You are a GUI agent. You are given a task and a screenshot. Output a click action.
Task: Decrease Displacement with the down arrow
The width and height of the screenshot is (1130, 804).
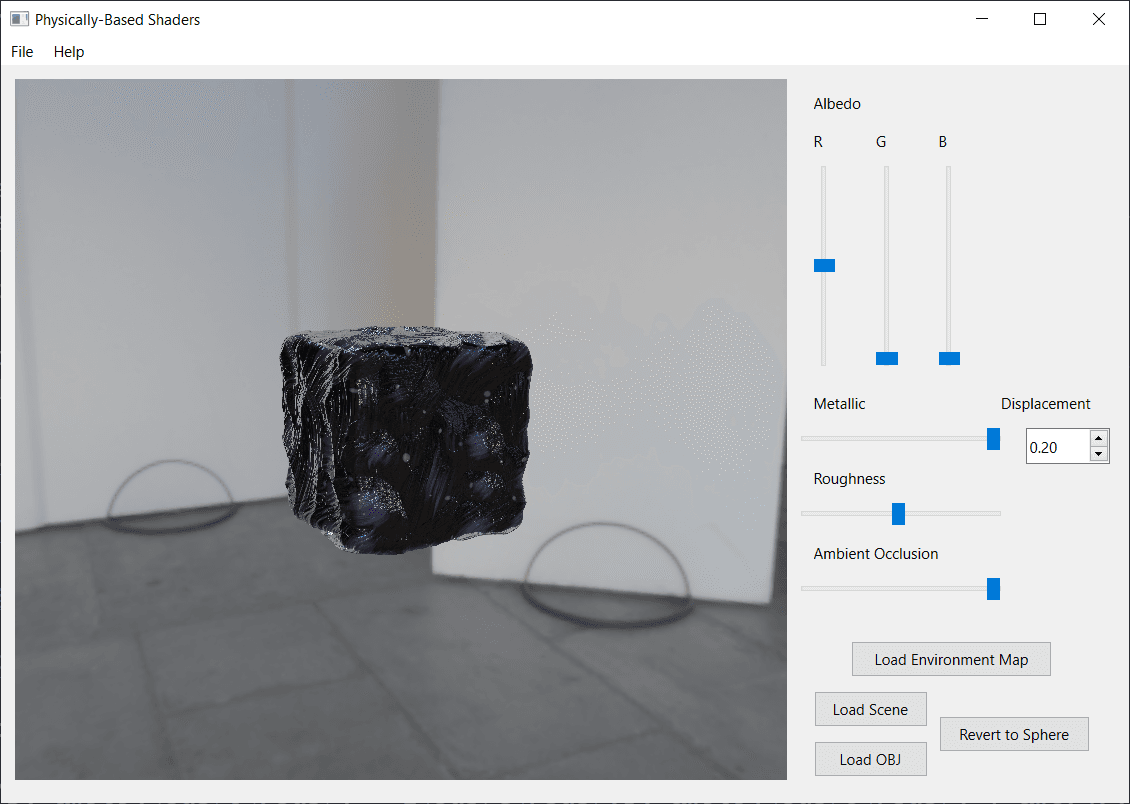coord(1098,454)
